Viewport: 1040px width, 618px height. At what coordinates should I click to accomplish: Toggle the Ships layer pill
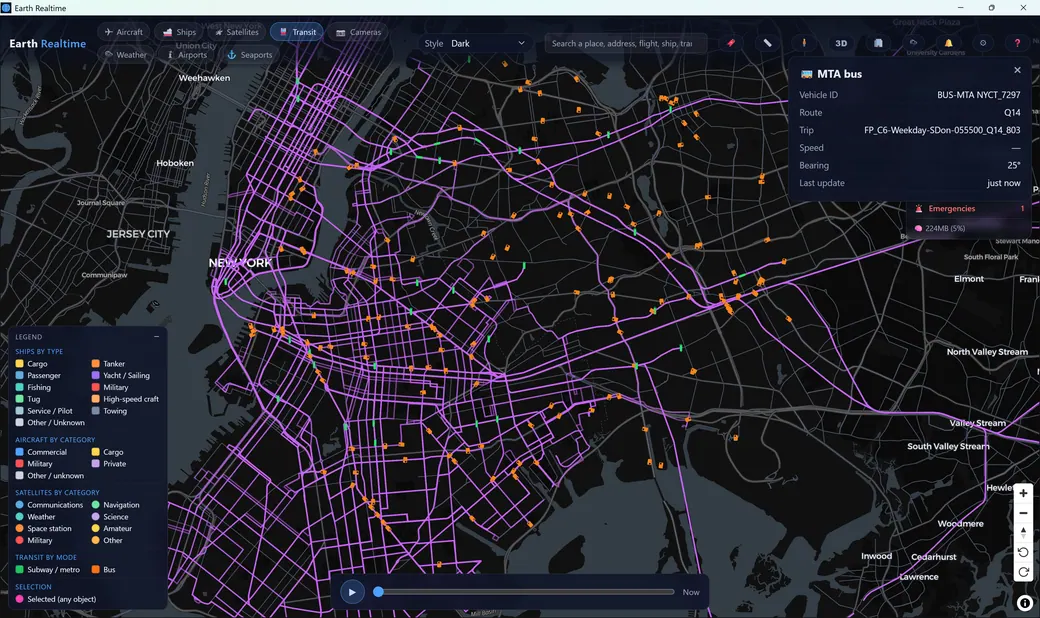pos(179,32)
